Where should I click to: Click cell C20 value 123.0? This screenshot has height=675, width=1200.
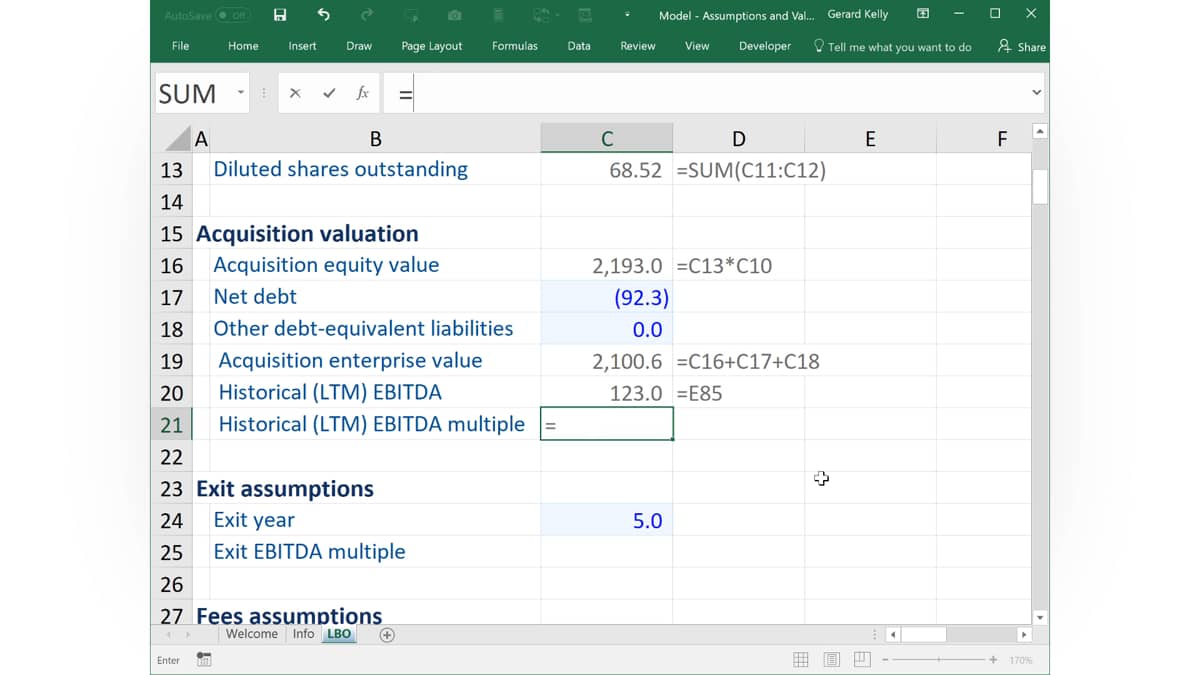tap(607, 393)
